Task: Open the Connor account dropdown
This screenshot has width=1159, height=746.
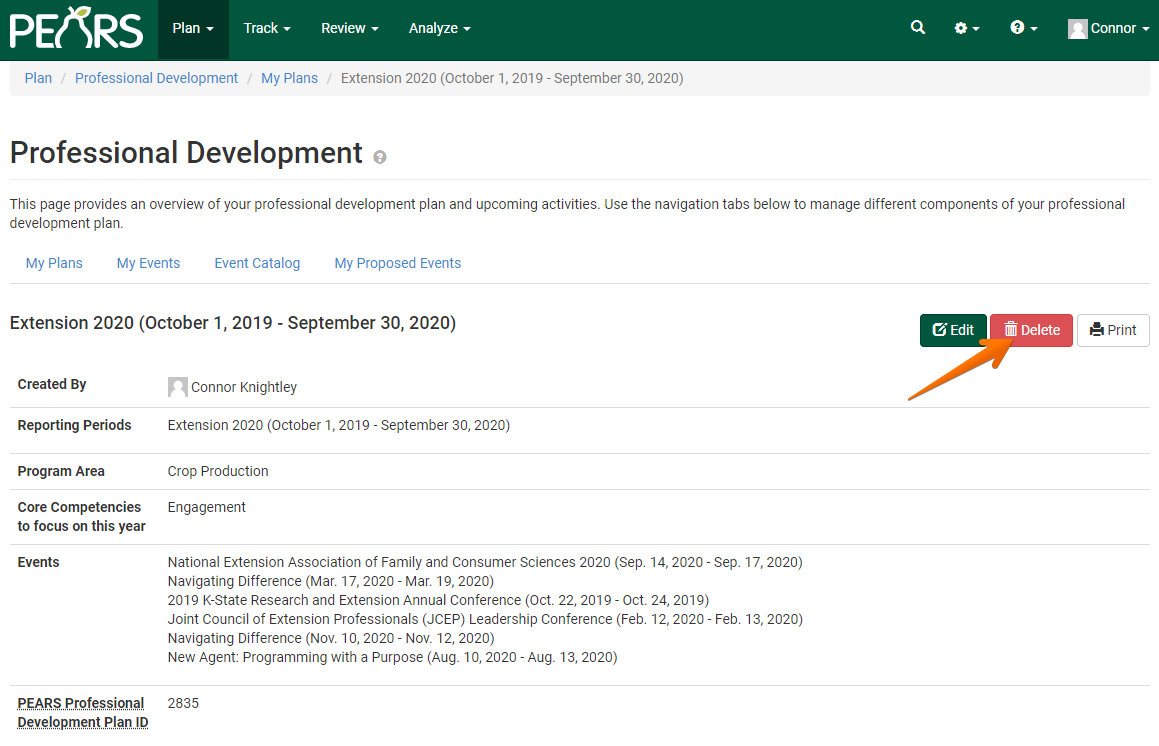Action: (x=1107, y=28)
